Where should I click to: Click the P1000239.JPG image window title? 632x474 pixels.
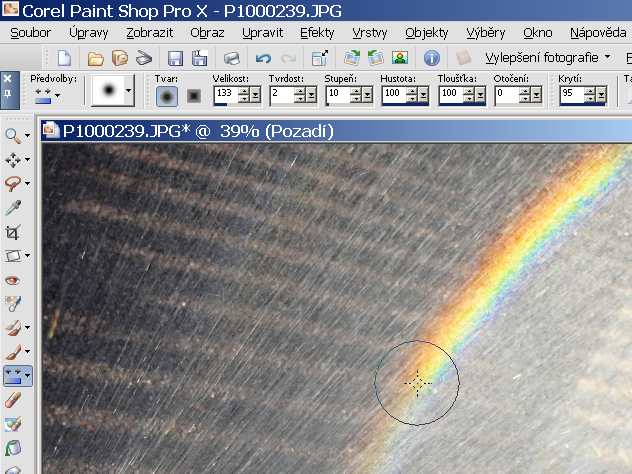[198, 131]
